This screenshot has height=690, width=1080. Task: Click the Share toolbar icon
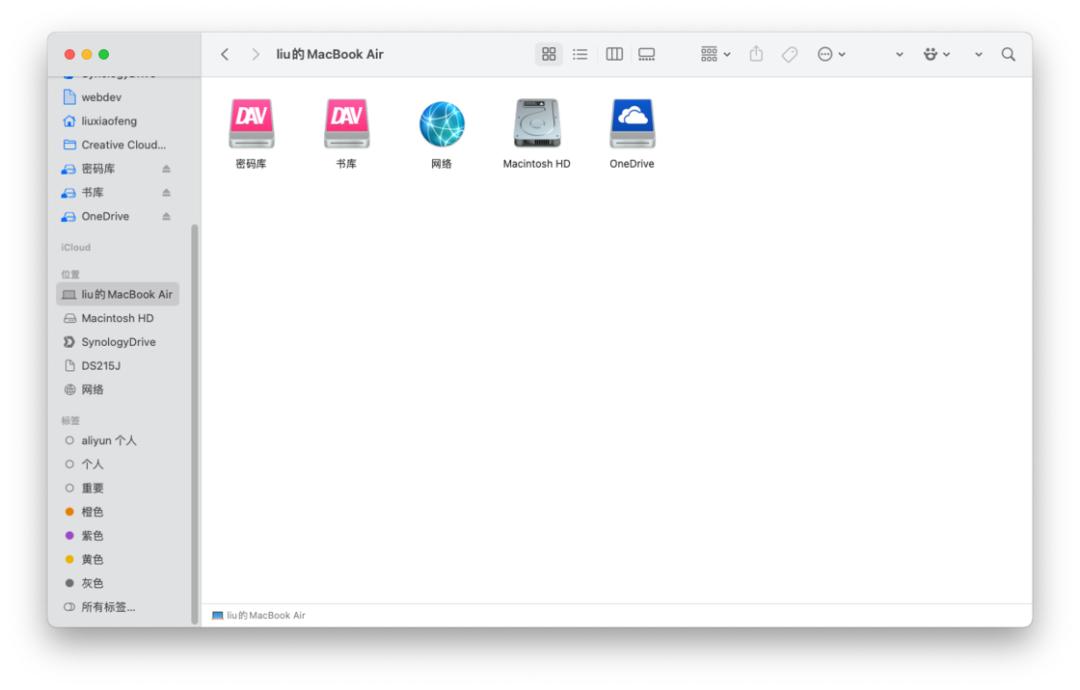tap(756, 54)
